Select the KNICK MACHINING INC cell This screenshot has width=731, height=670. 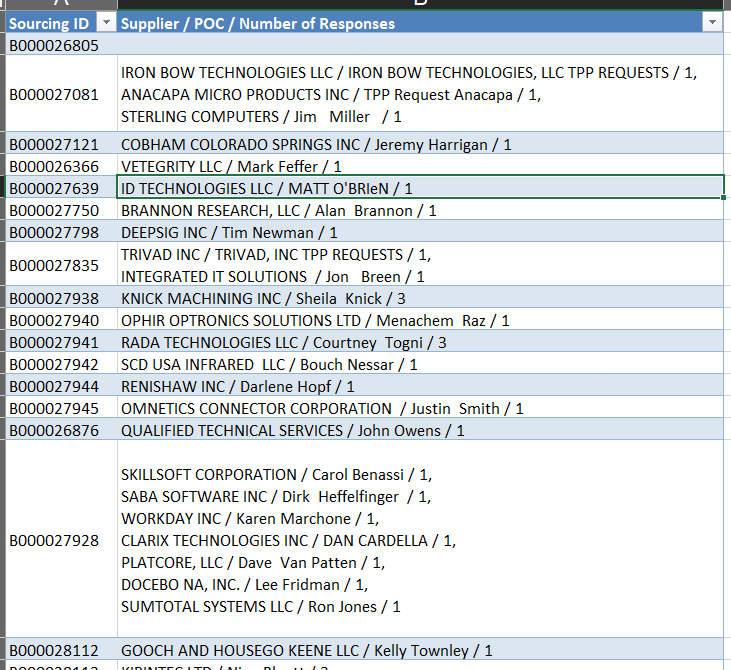tap(420, 297)
